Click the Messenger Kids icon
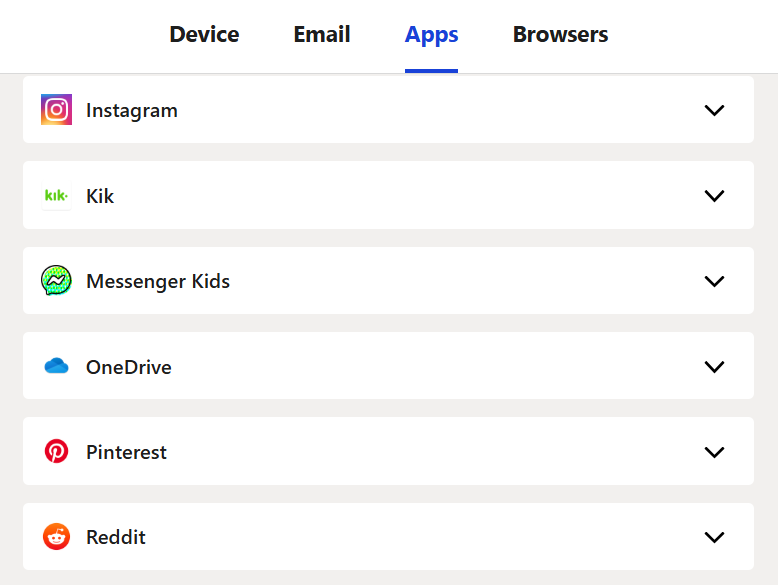This screenshot has height=585, width=778. (x=56, y=281)
